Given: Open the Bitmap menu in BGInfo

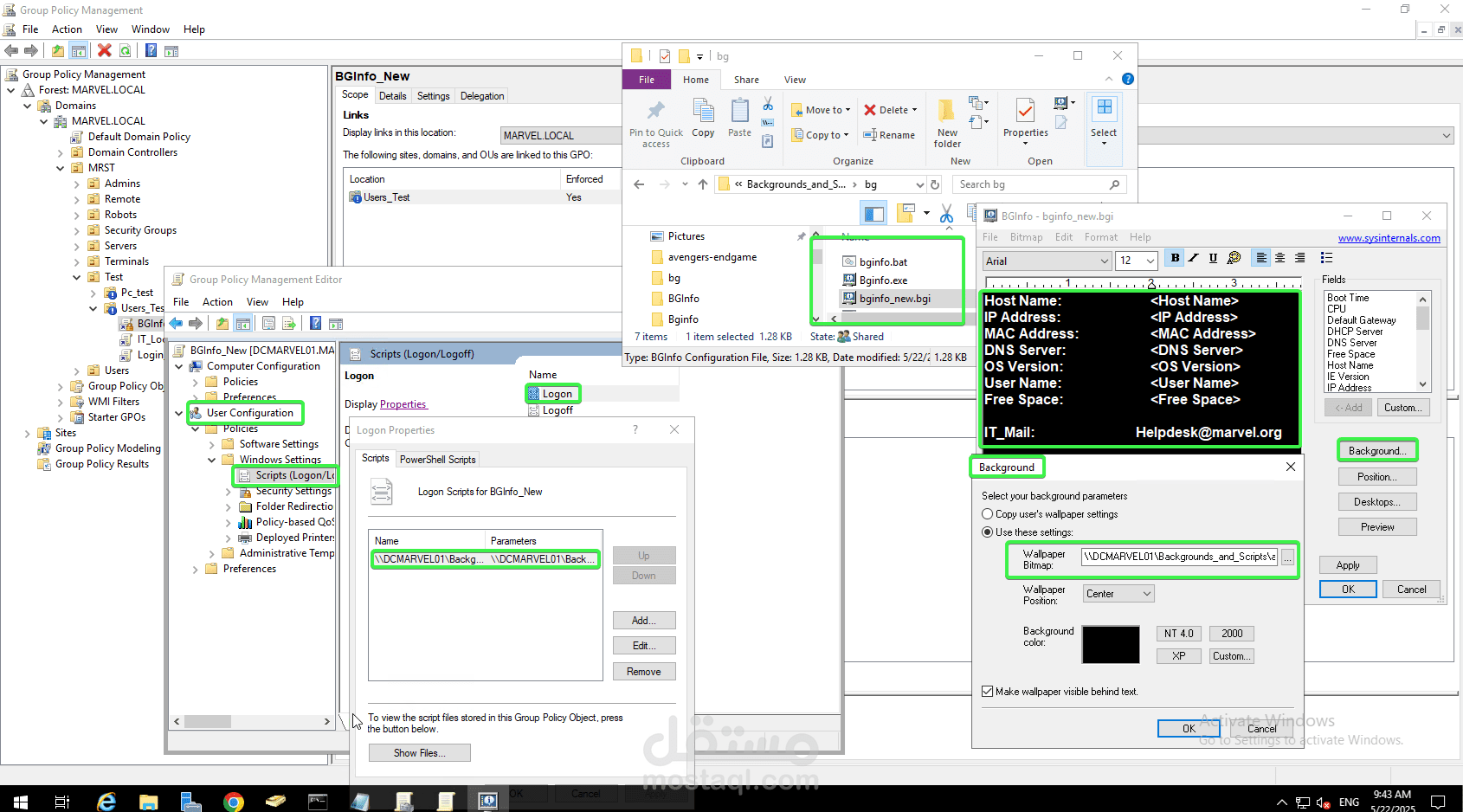Looking at the screenshot, I should 1026,237.
